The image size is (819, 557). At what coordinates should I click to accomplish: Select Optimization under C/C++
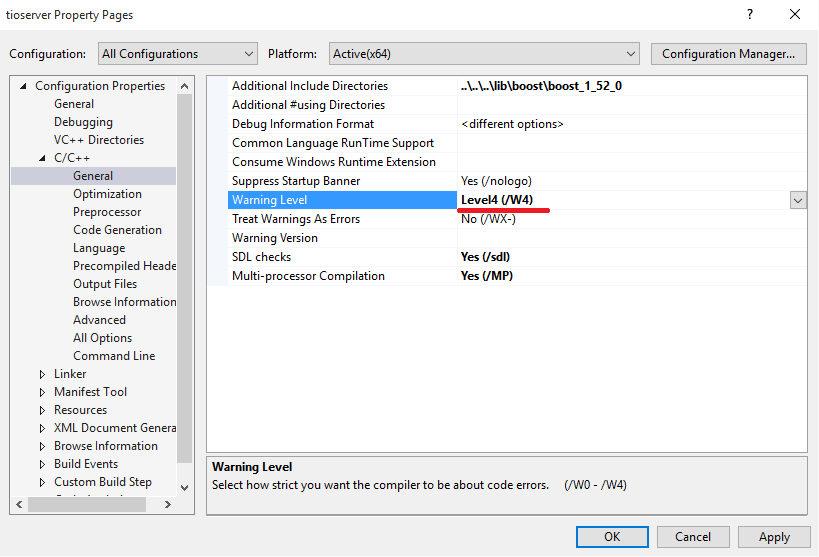(107, 194)
